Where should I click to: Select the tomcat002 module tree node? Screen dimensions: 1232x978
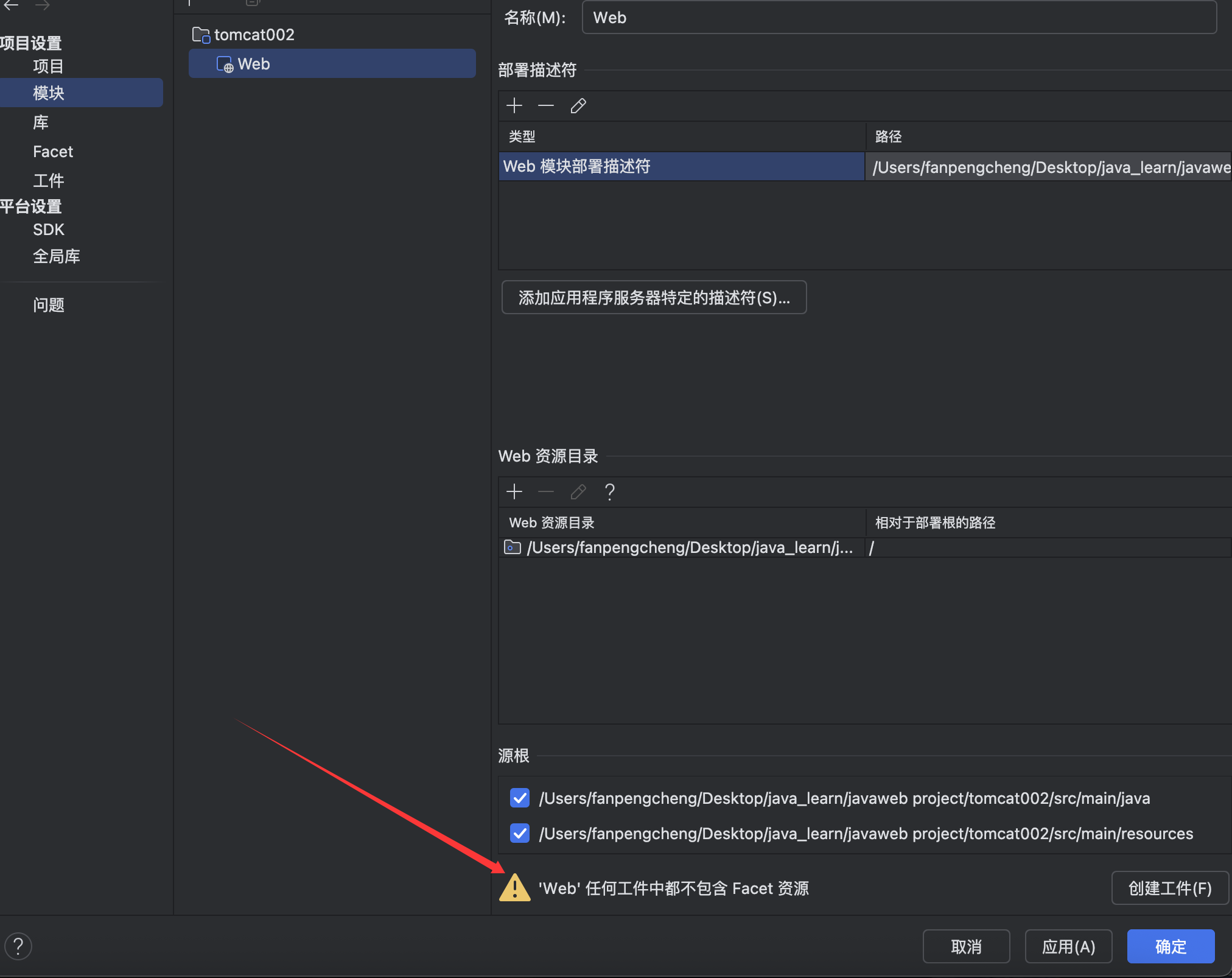(x=254, y=35)
